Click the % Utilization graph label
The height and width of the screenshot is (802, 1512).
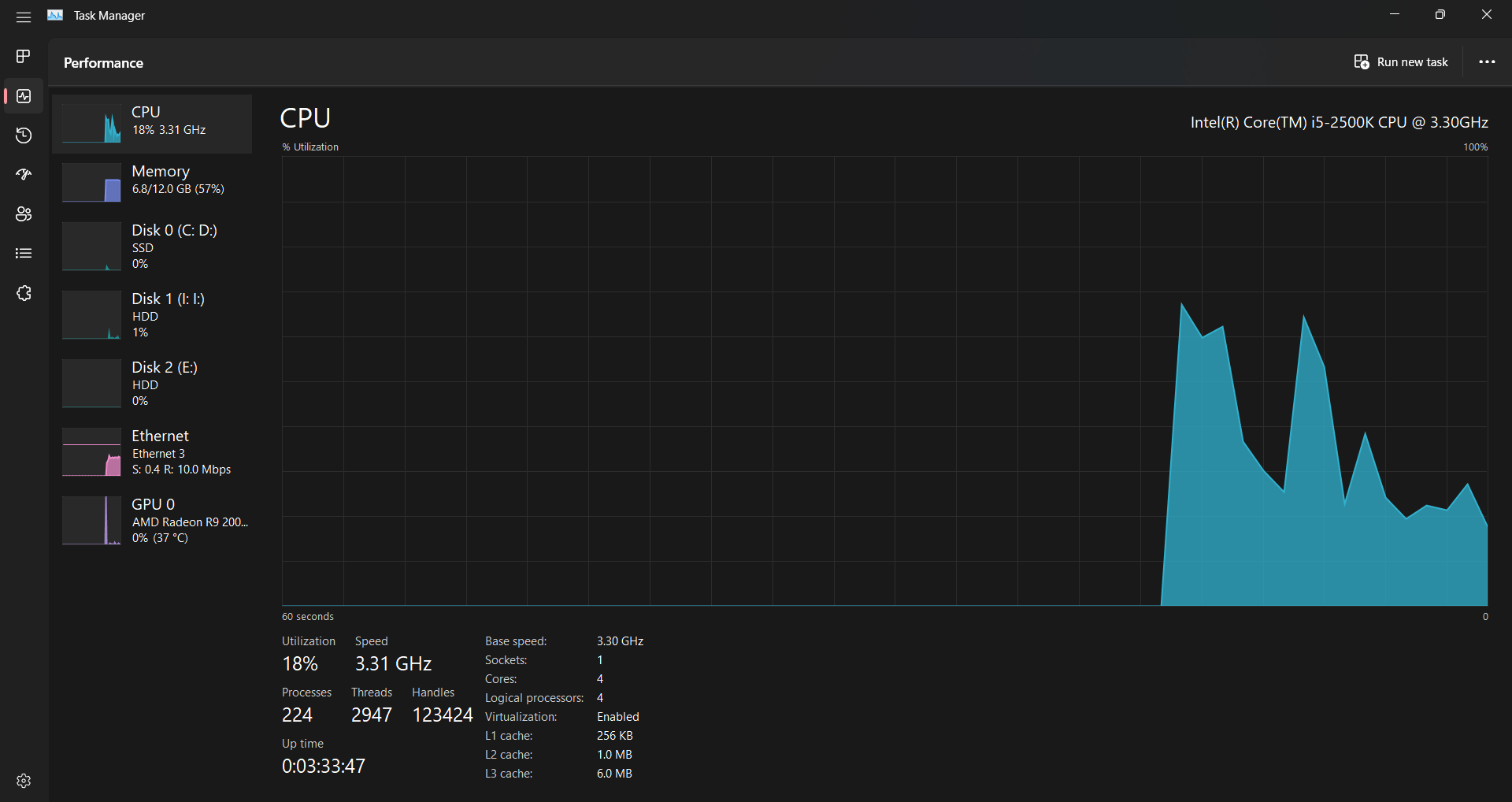click(x=310, y=147)
